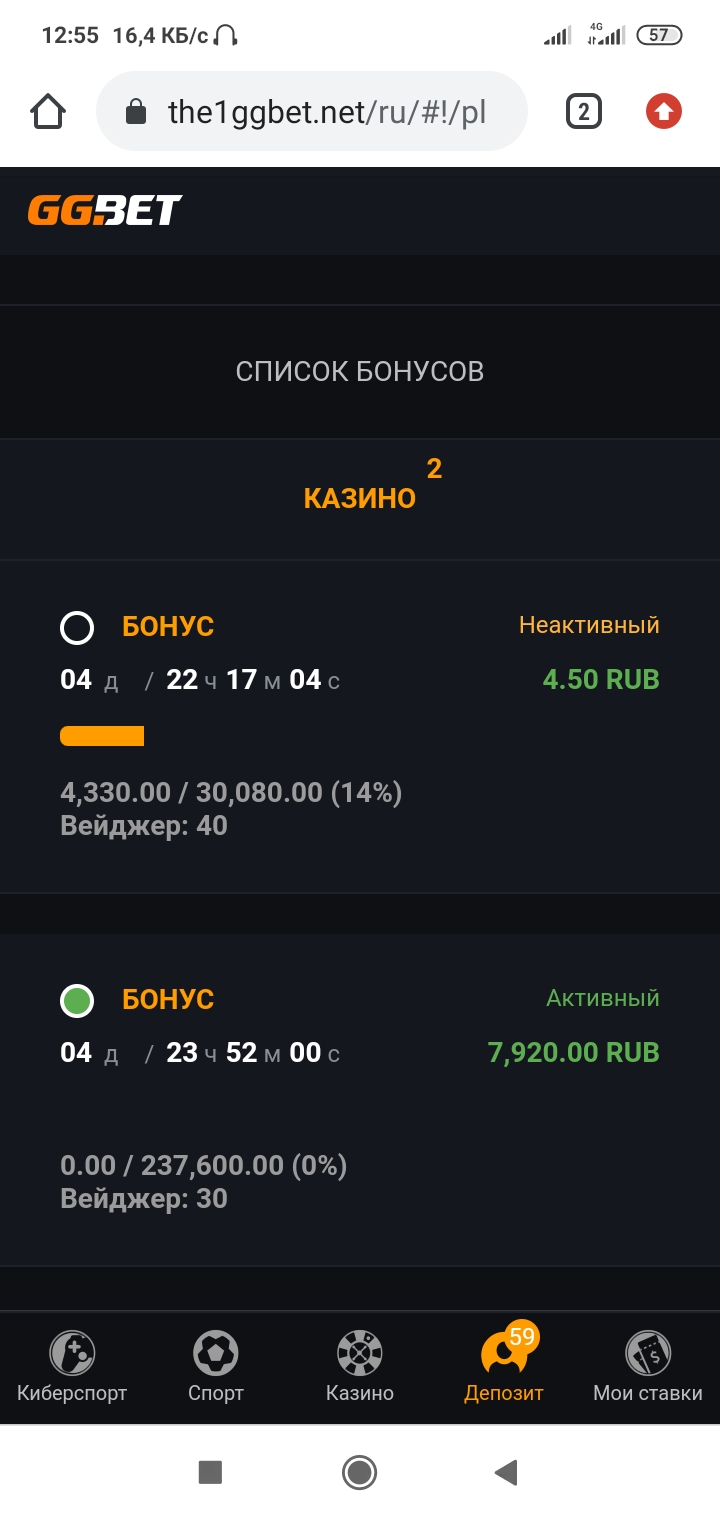
Task: Click the GG.BET logo
Action: [104, 210]
